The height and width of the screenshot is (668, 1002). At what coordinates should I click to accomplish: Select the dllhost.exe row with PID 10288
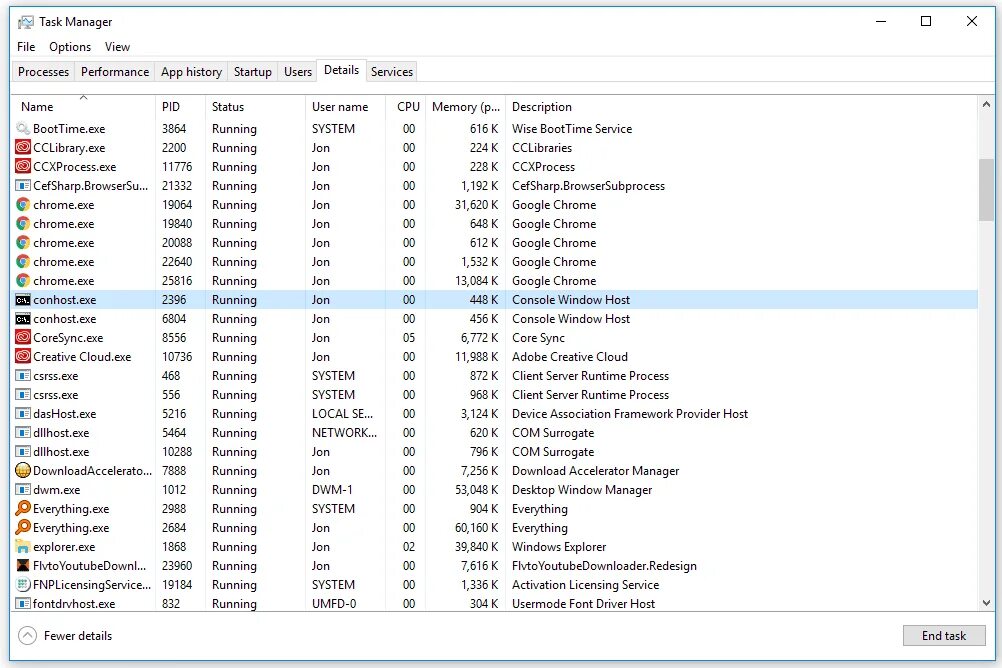[x=495, y=452]
